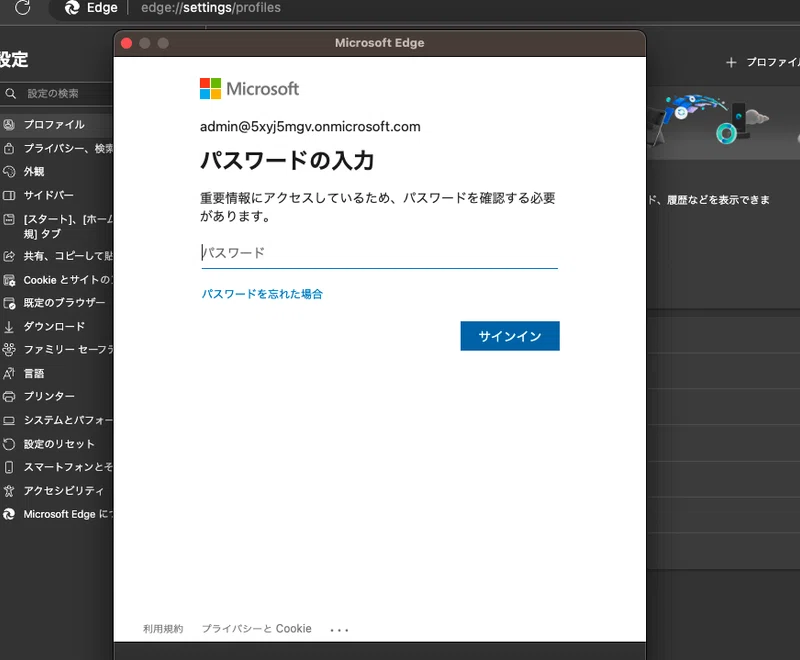The height and width of the screenshot is (660, 800).
Task: Click the 設定のリセット reset icon
Action: 9,444
